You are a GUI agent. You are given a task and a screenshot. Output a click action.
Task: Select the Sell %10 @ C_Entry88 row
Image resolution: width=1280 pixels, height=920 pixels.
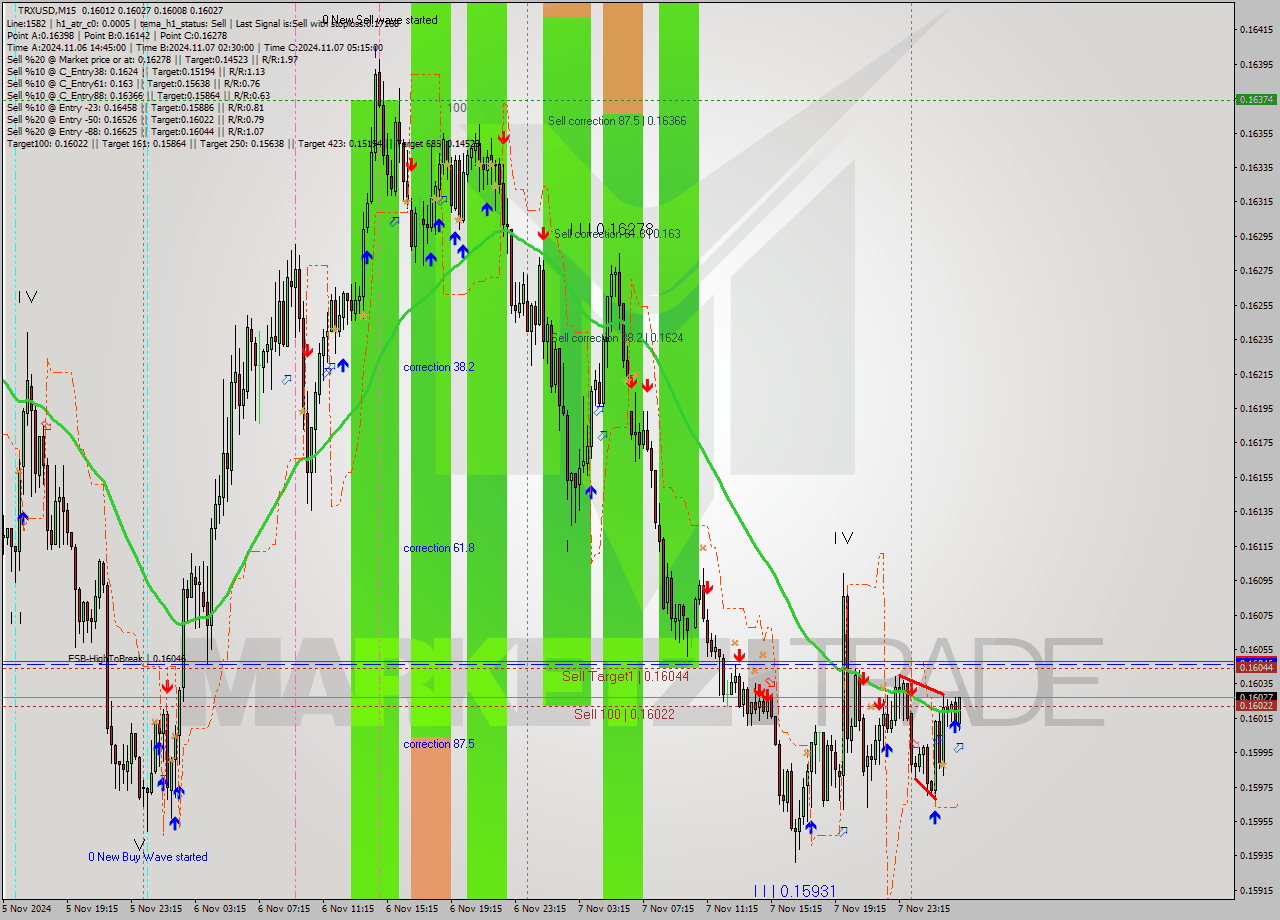138,95
